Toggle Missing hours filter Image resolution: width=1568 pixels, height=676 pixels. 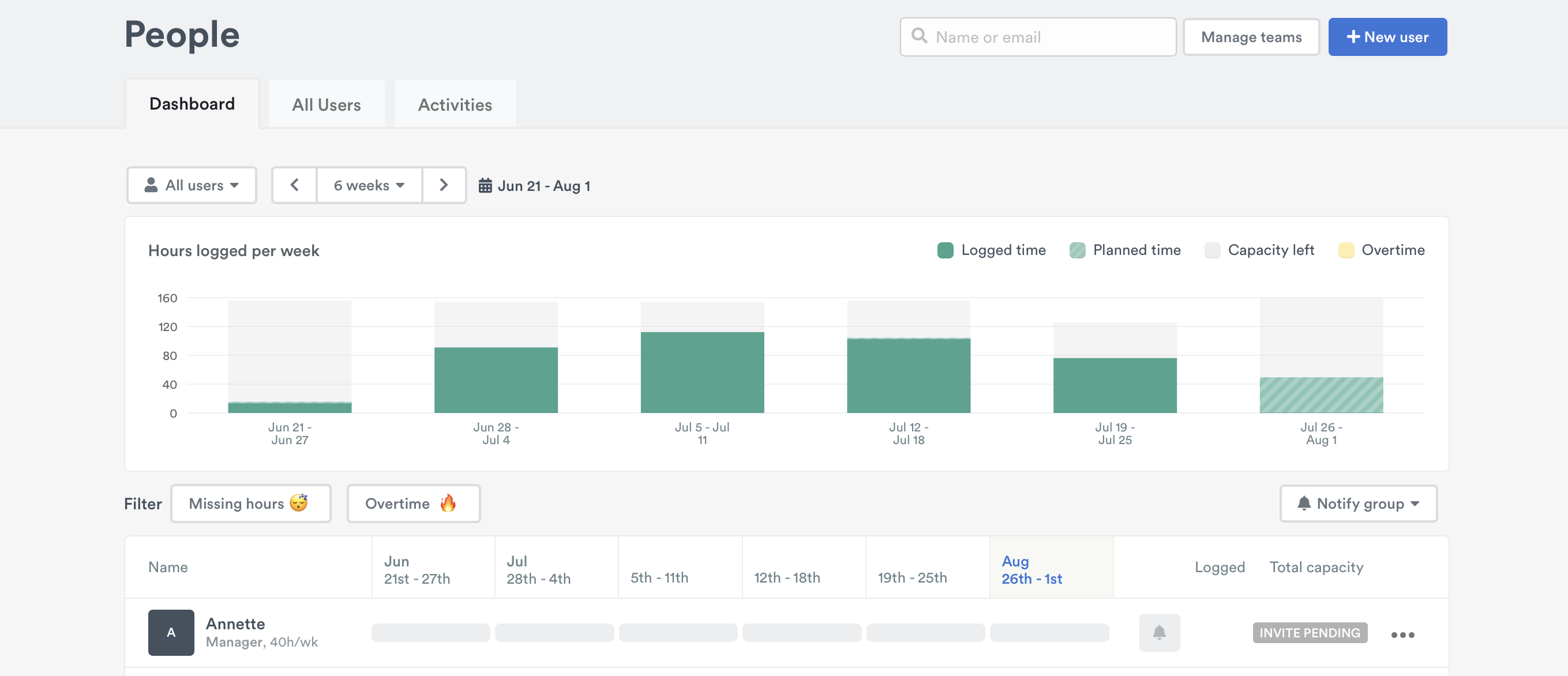coord(250,503)
